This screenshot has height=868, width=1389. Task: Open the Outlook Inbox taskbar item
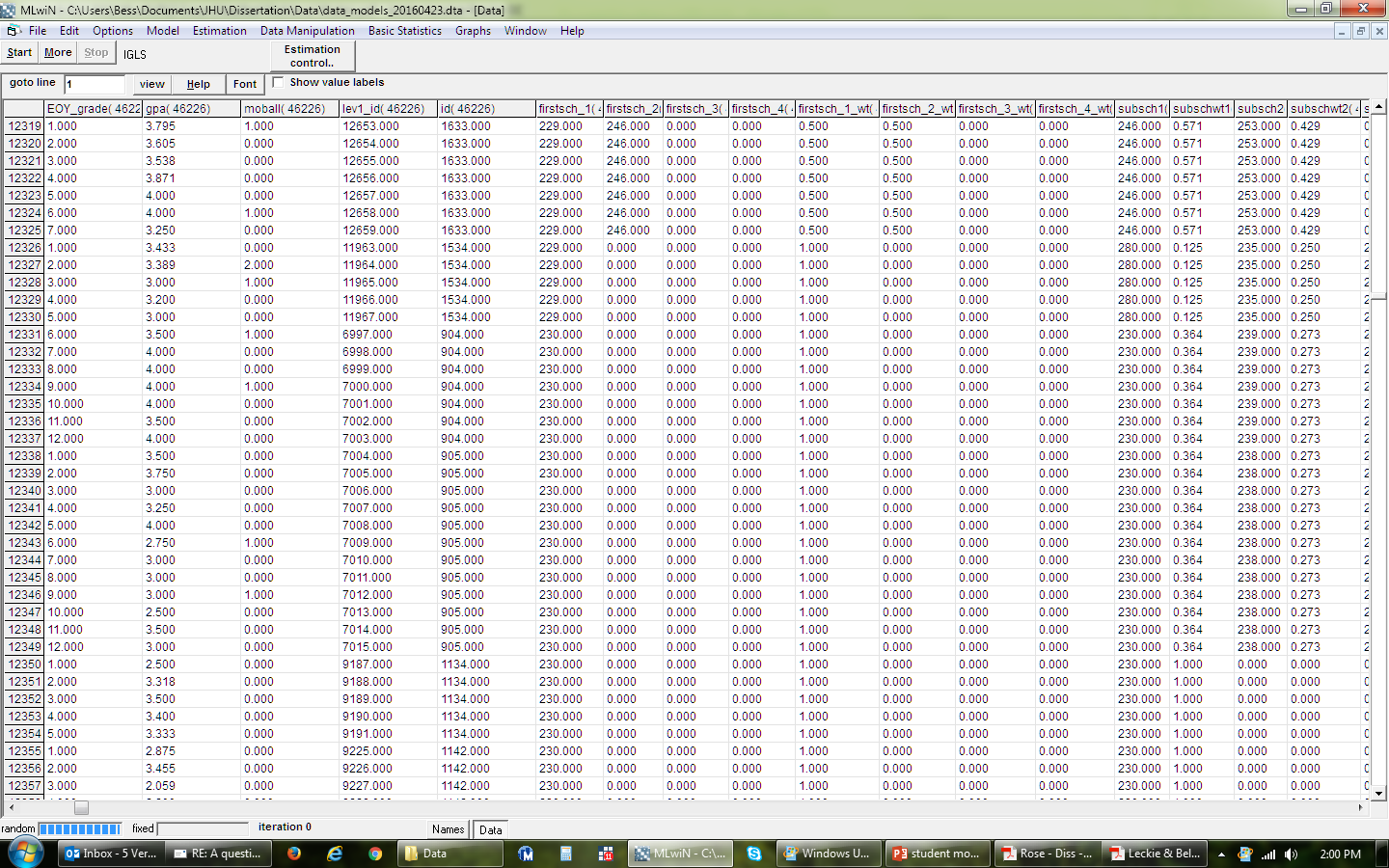pyautogui.click(x=111, y=854)
